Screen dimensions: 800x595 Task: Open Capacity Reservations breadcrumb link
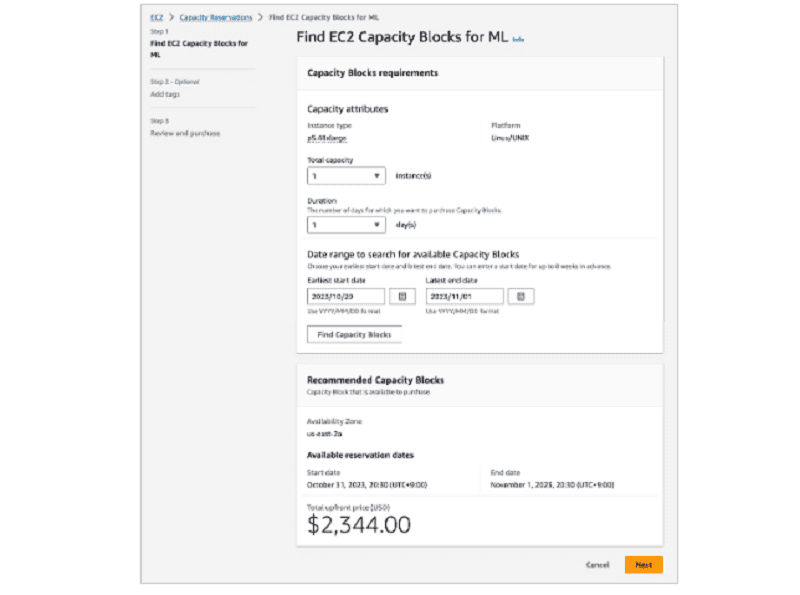216,17
